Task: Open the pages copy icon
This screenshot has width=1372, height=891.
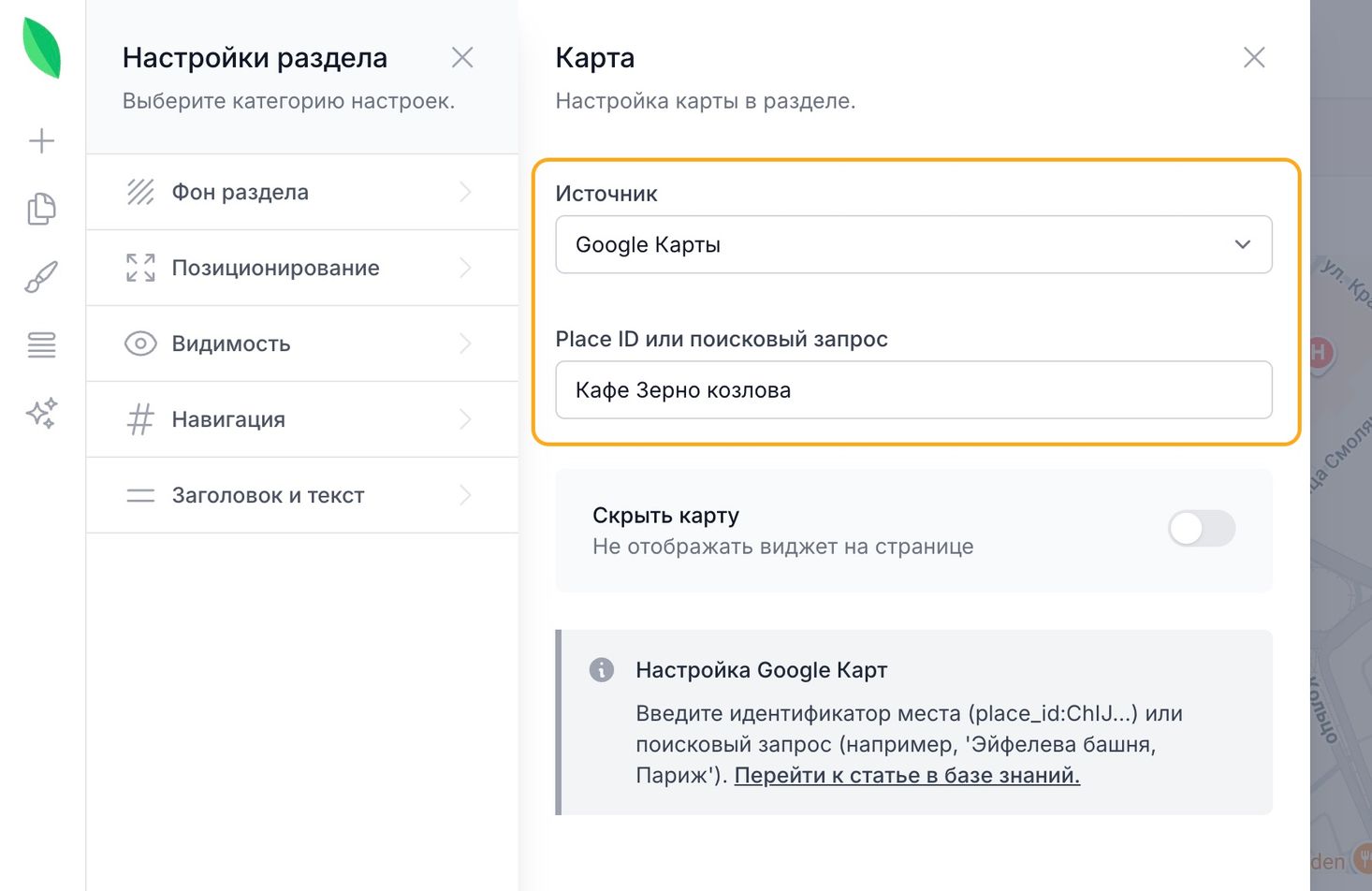Action: click(42, 209)
